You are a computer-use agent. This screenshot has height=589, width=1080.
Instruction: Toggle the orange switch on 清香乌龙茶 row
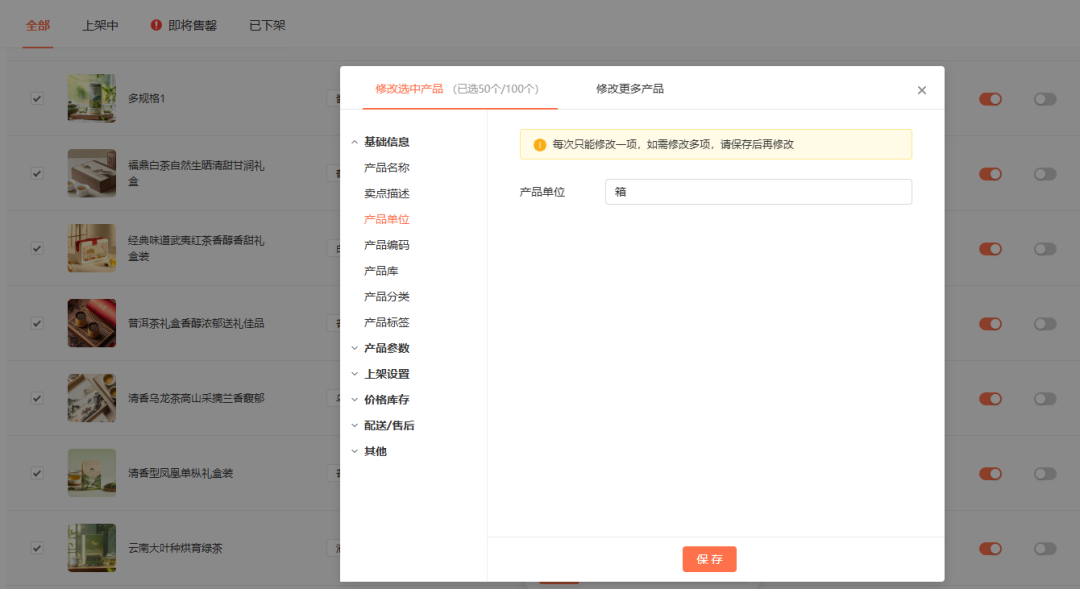click(x=990, y=398)
